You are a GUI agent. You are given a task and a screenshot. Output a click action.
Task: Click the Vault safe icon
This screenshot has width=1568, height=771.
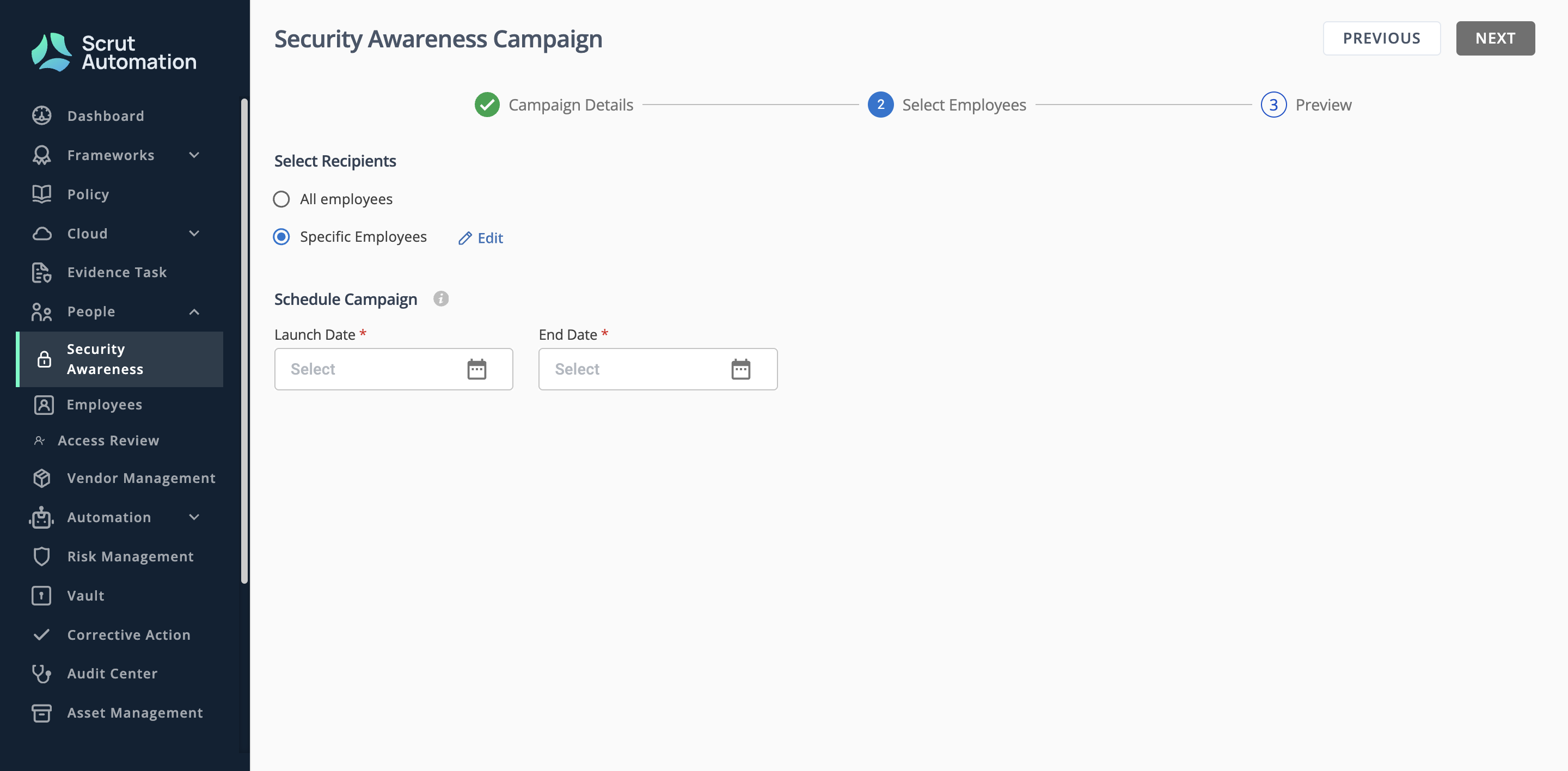click(41, 596)
